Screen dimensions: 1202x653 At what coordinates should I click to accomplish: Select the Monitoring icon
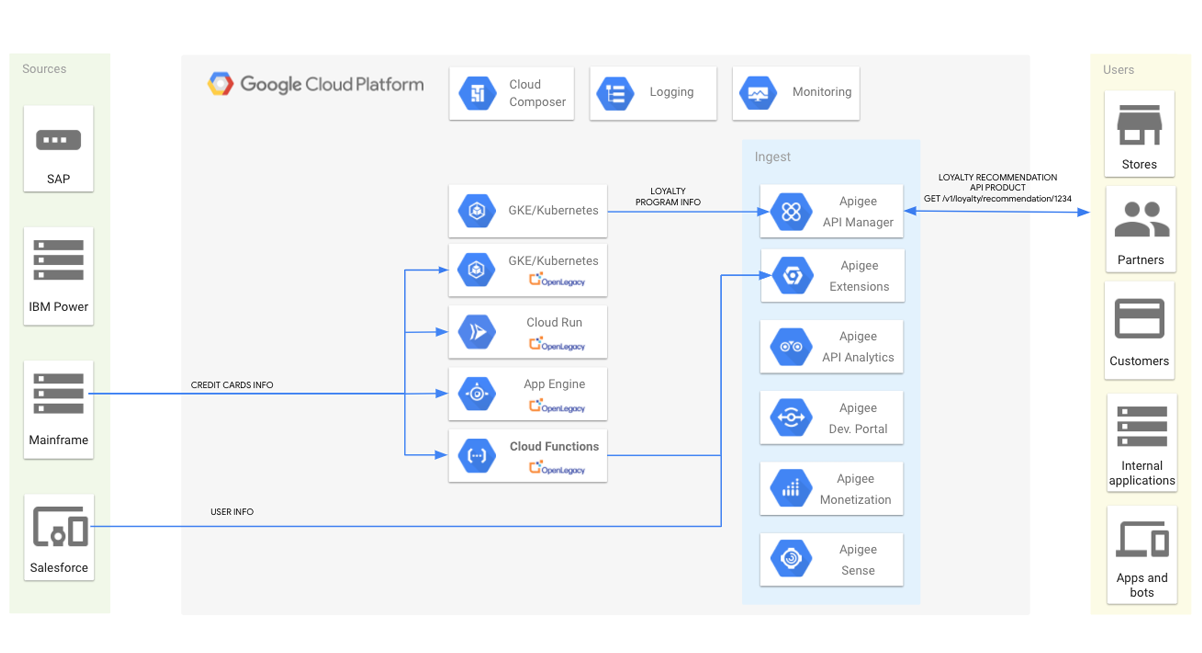(x=758, y=93)
